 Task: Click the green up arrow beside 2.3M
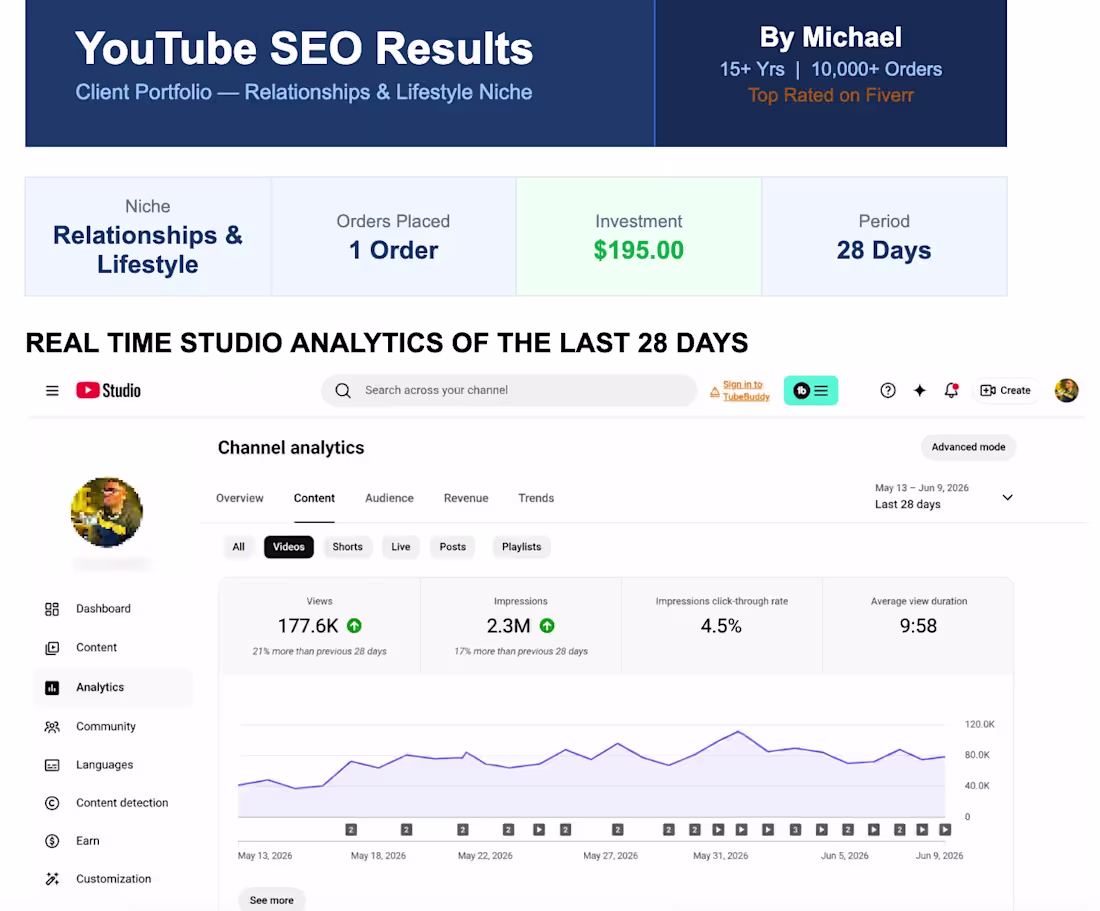(547, 626)
